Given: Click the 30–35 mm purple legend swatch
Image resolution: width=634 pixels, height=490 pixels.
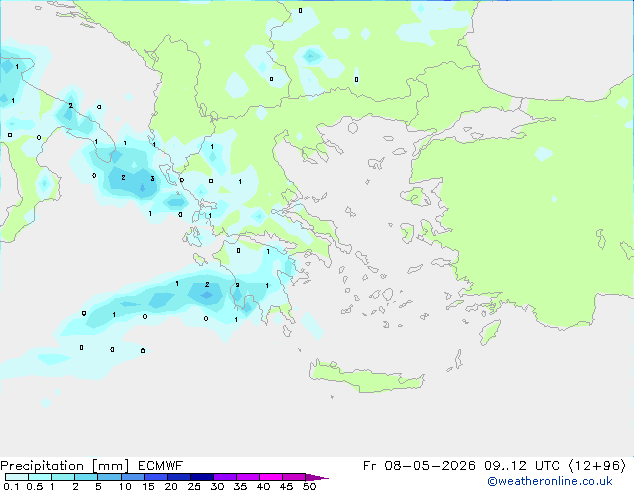Looking at the screenshot, I should 224,477.
